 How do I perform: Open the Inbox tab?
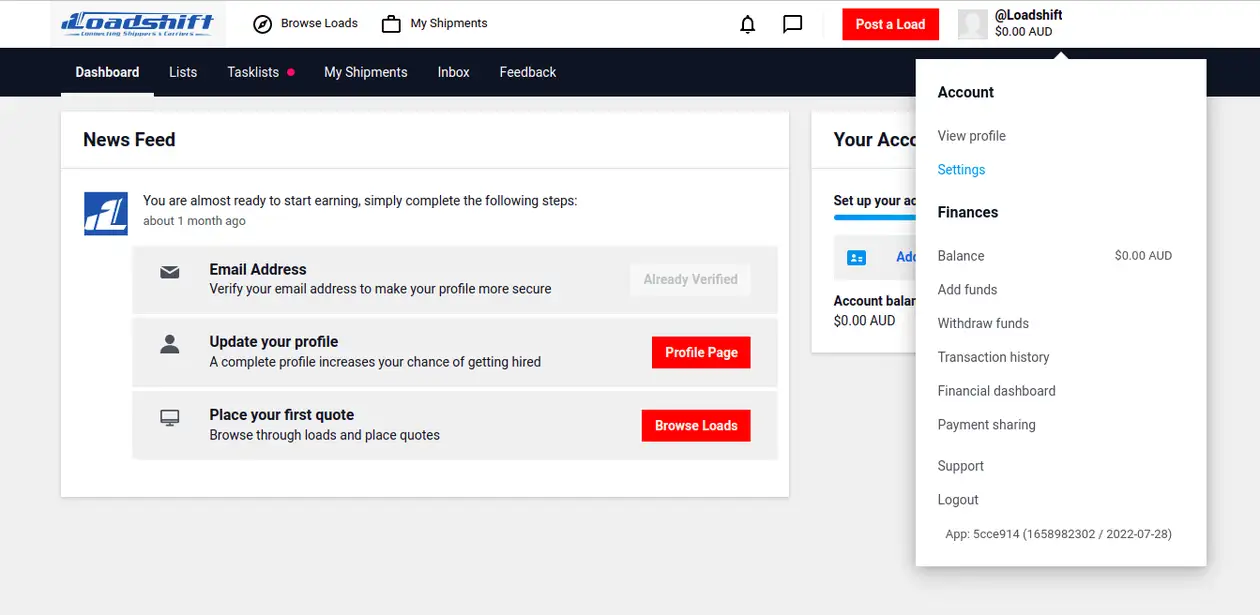coord(453,72)
